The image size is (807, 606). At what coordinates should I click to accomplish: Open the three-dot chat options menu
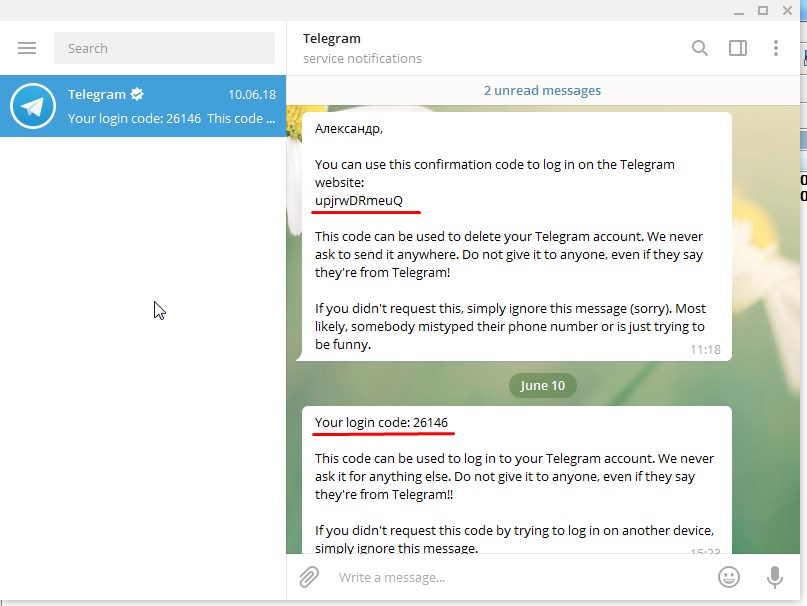pos(776,48)
